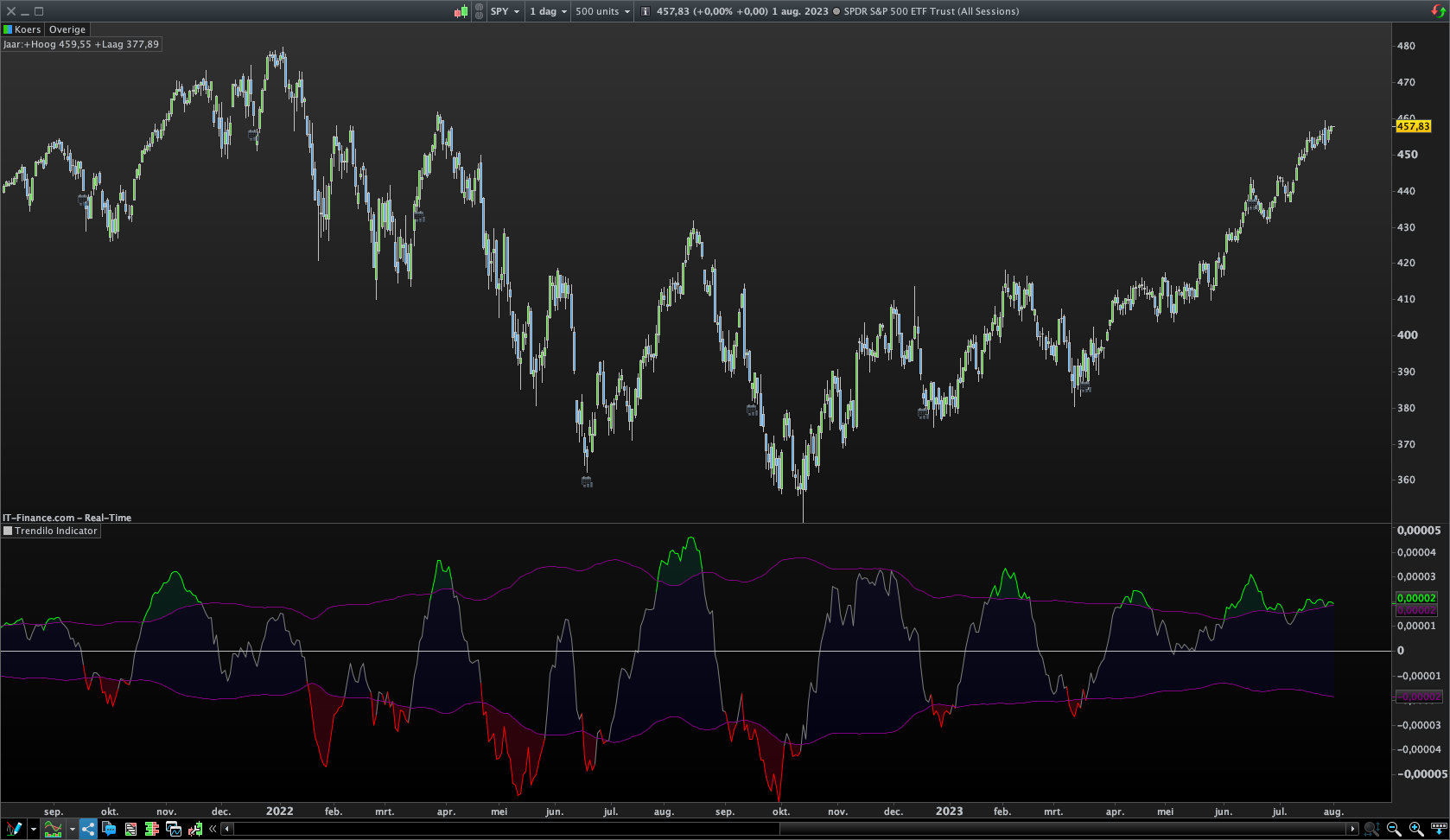Click the Trendilo Indicator label
This screenshot has width=1450, height=840.
(56, 531)
